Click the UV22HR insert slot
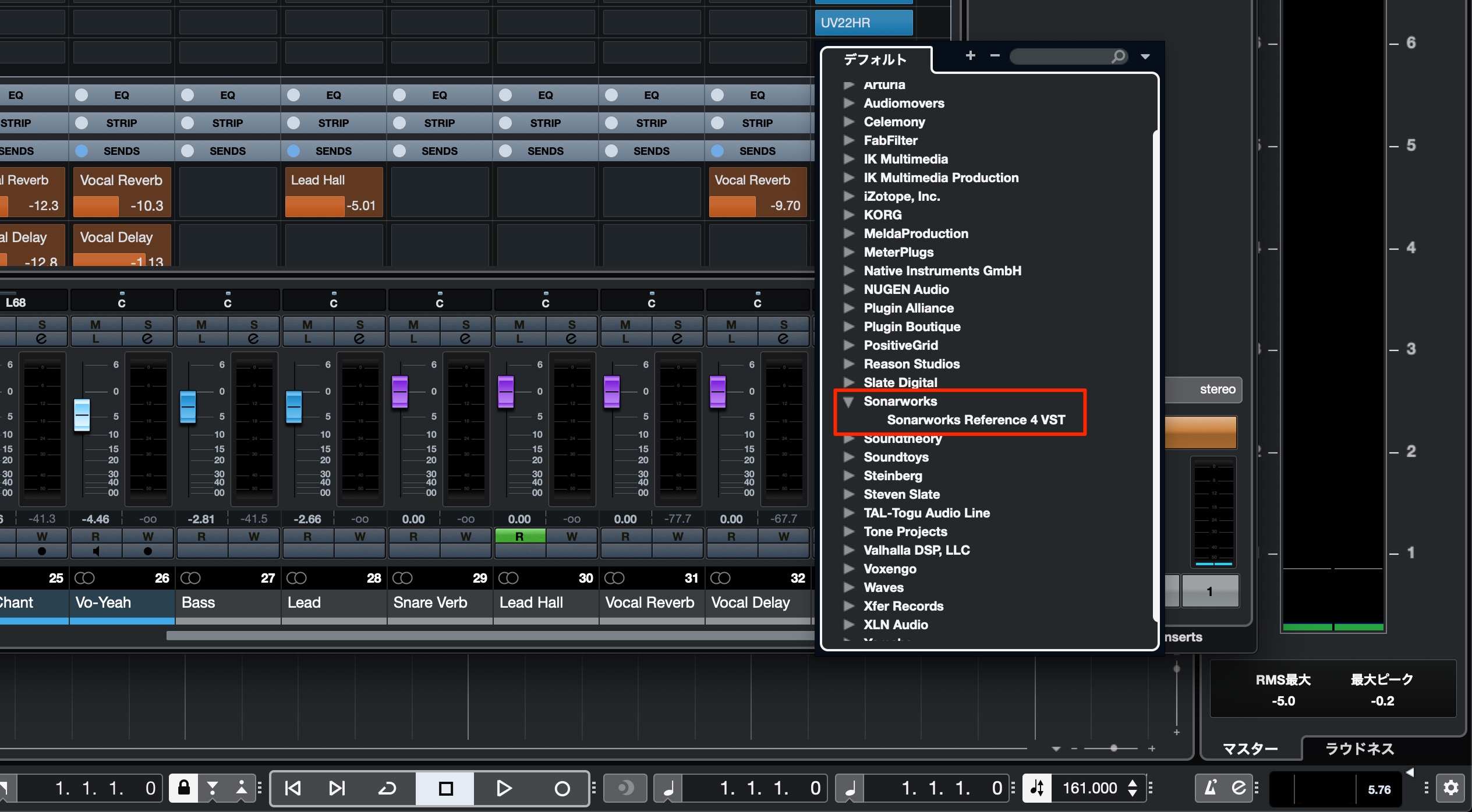 tap(864, 23)
